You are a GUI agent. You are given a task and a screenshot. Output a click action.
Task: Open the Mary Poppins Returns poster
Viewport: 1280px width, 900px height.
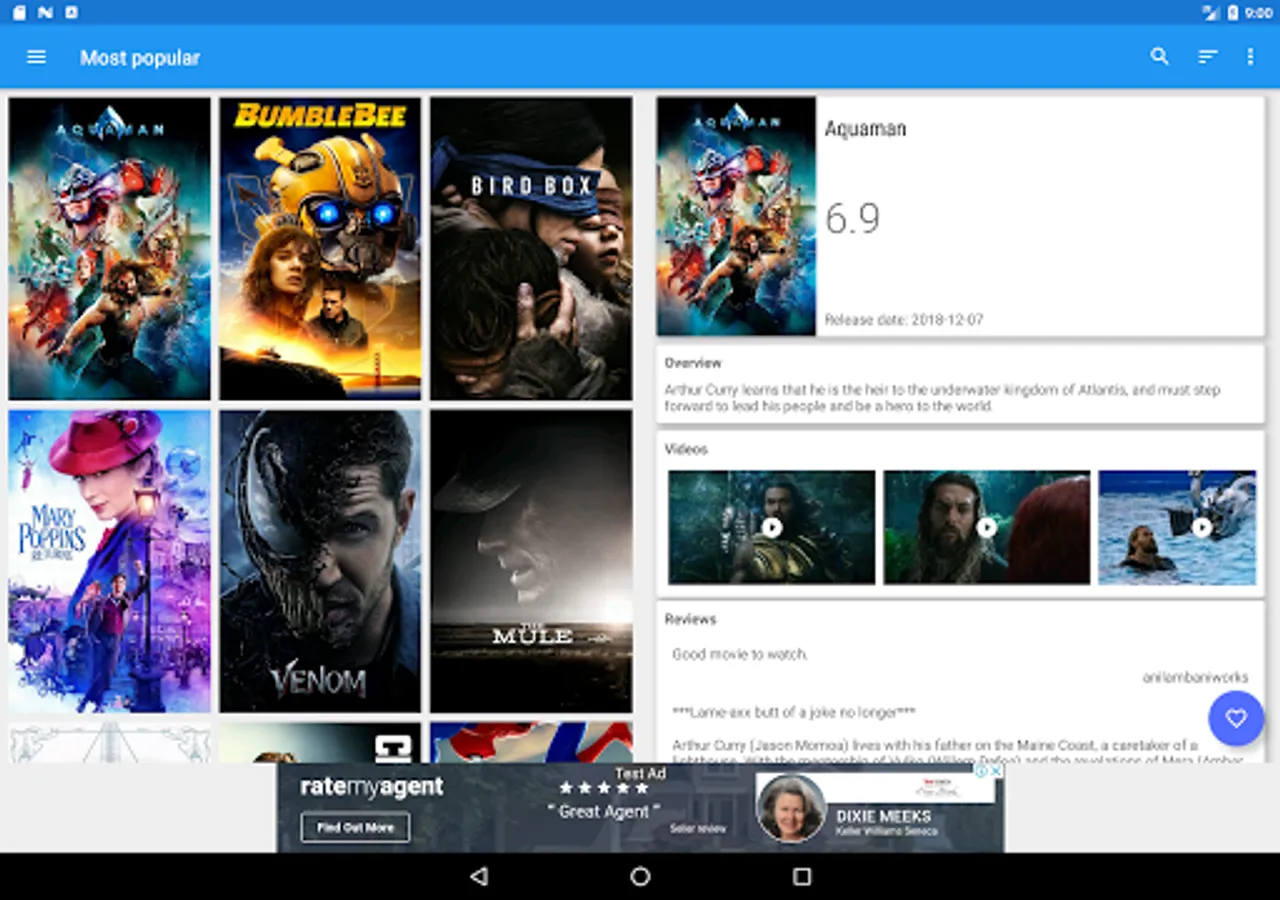point(110,561)
